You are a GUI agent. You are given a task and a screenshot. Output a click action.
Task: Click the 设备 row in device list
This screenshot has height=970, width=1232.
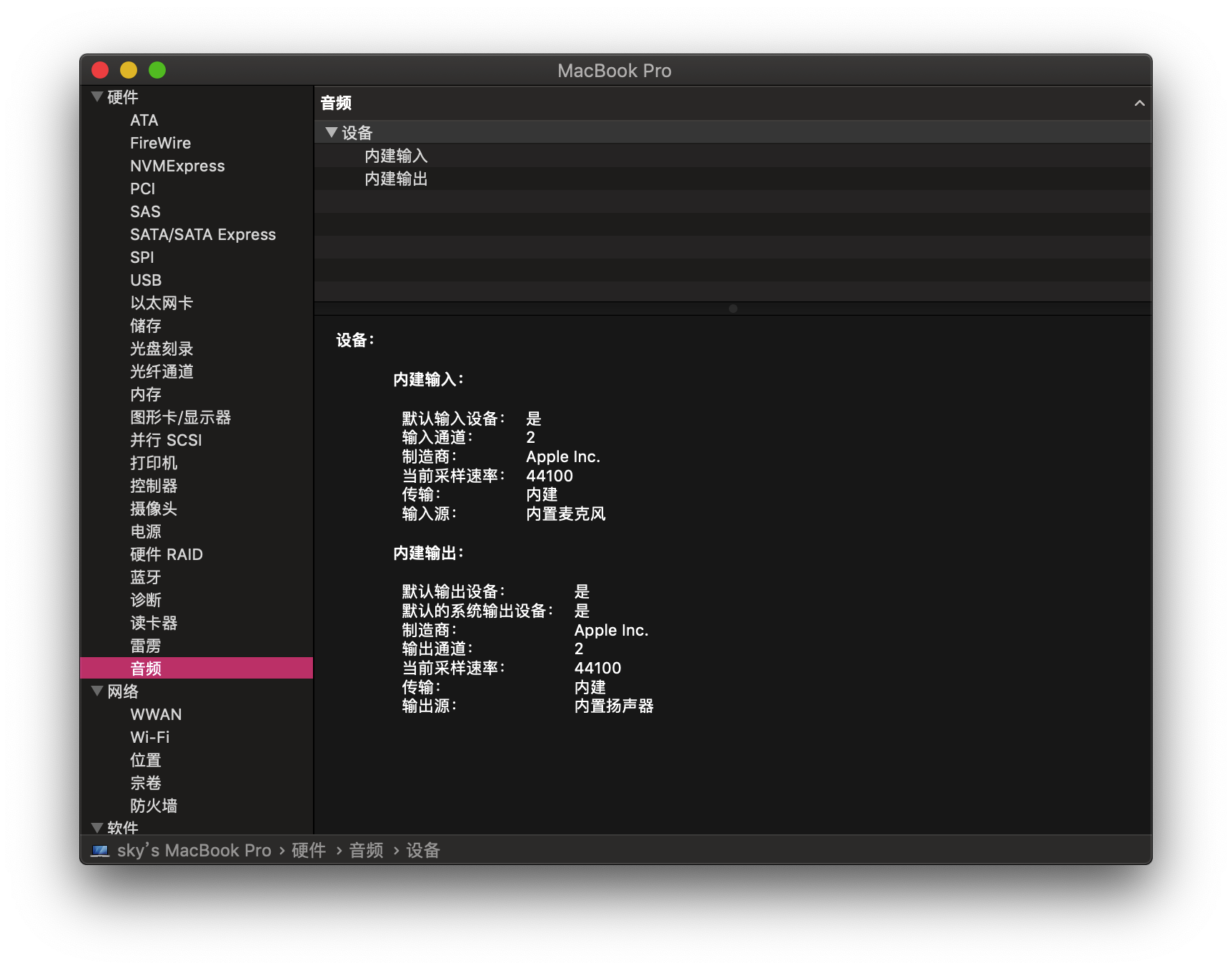pyautogui.click(x=733, y=132)
